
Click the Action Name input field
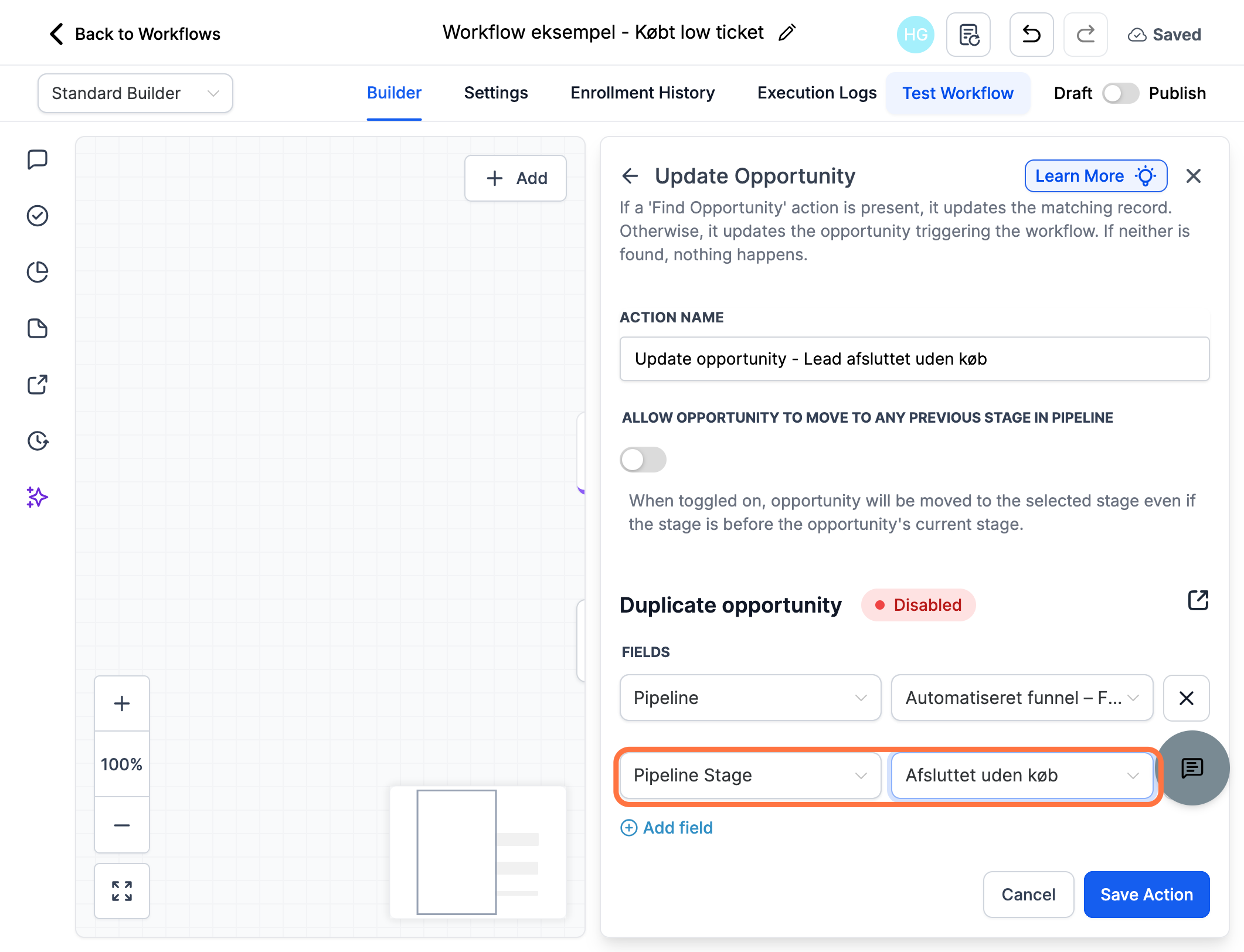point(914,359)
